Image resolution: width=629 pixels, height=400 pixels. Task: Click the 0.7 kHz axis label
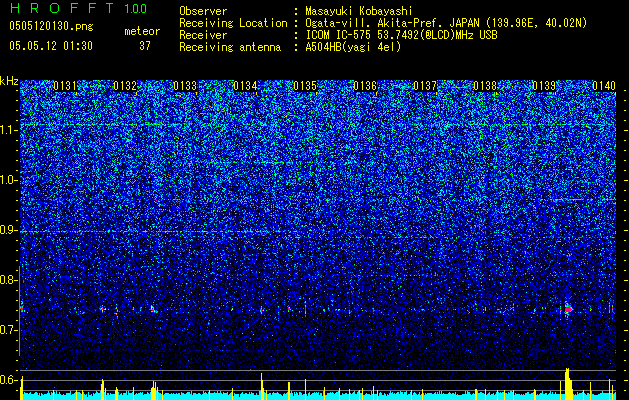8,330
